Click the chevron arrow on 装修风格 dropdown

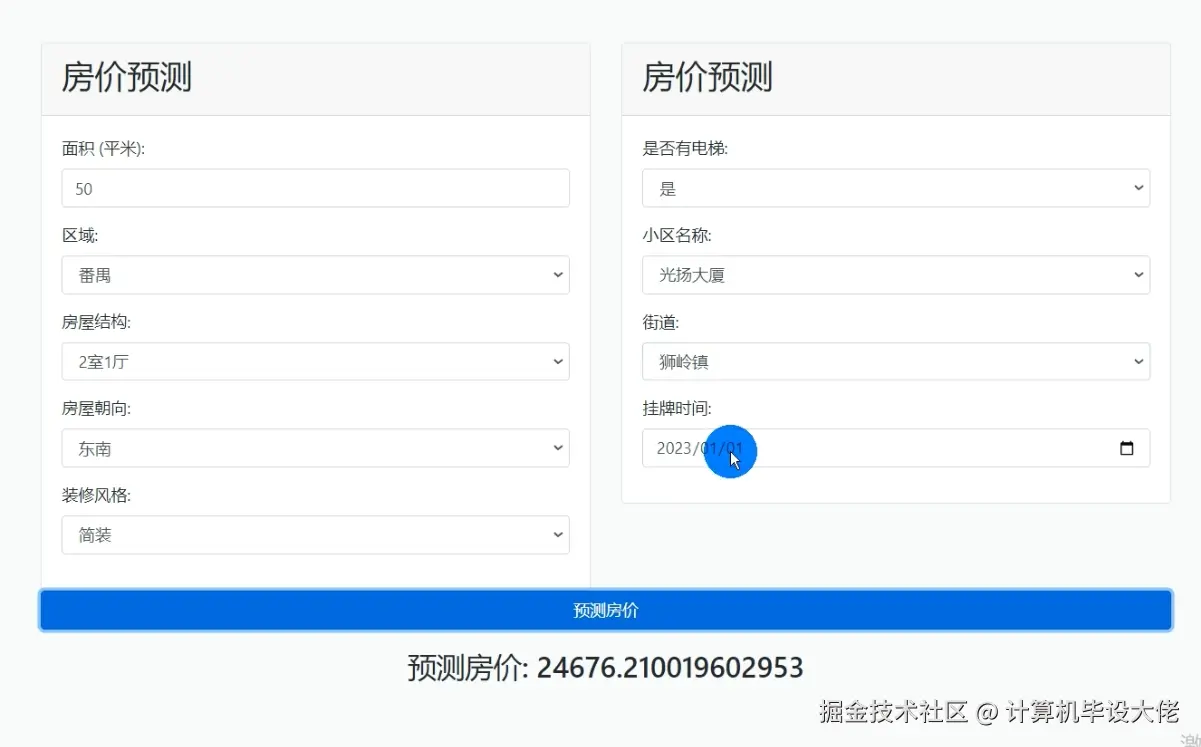pyautogui.click(x=557, y=534)
